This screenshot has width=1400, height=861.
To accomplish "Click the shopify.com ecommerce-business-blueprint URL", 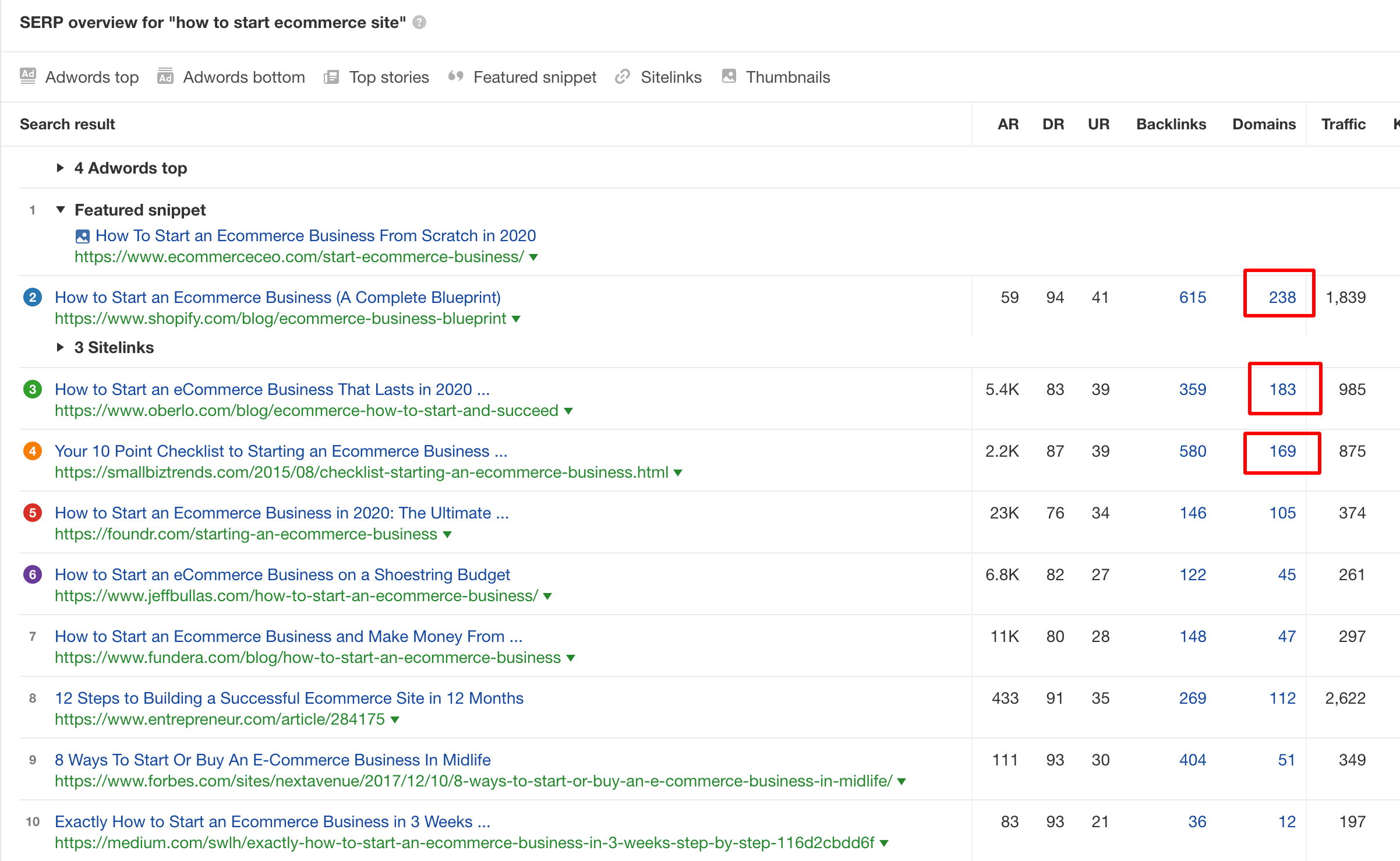I will click(281, 319).
